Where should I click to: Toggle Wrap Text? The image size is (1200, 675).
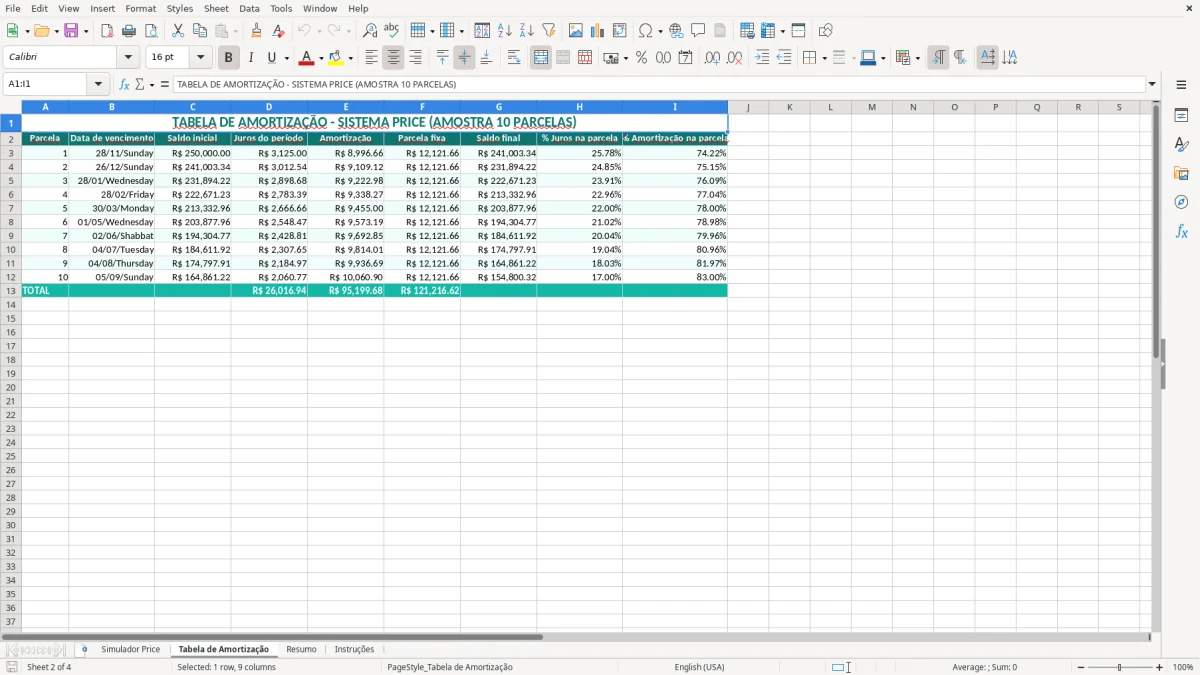514,58
